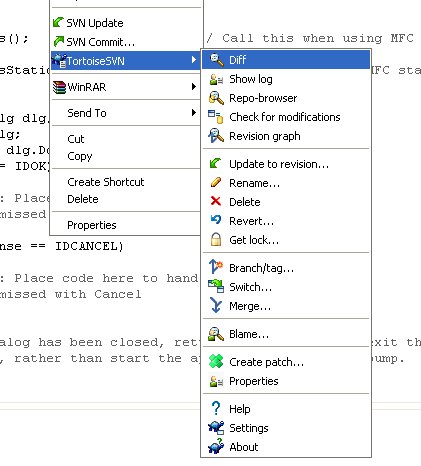Choose Create patch... menu entry

point(286,362)
